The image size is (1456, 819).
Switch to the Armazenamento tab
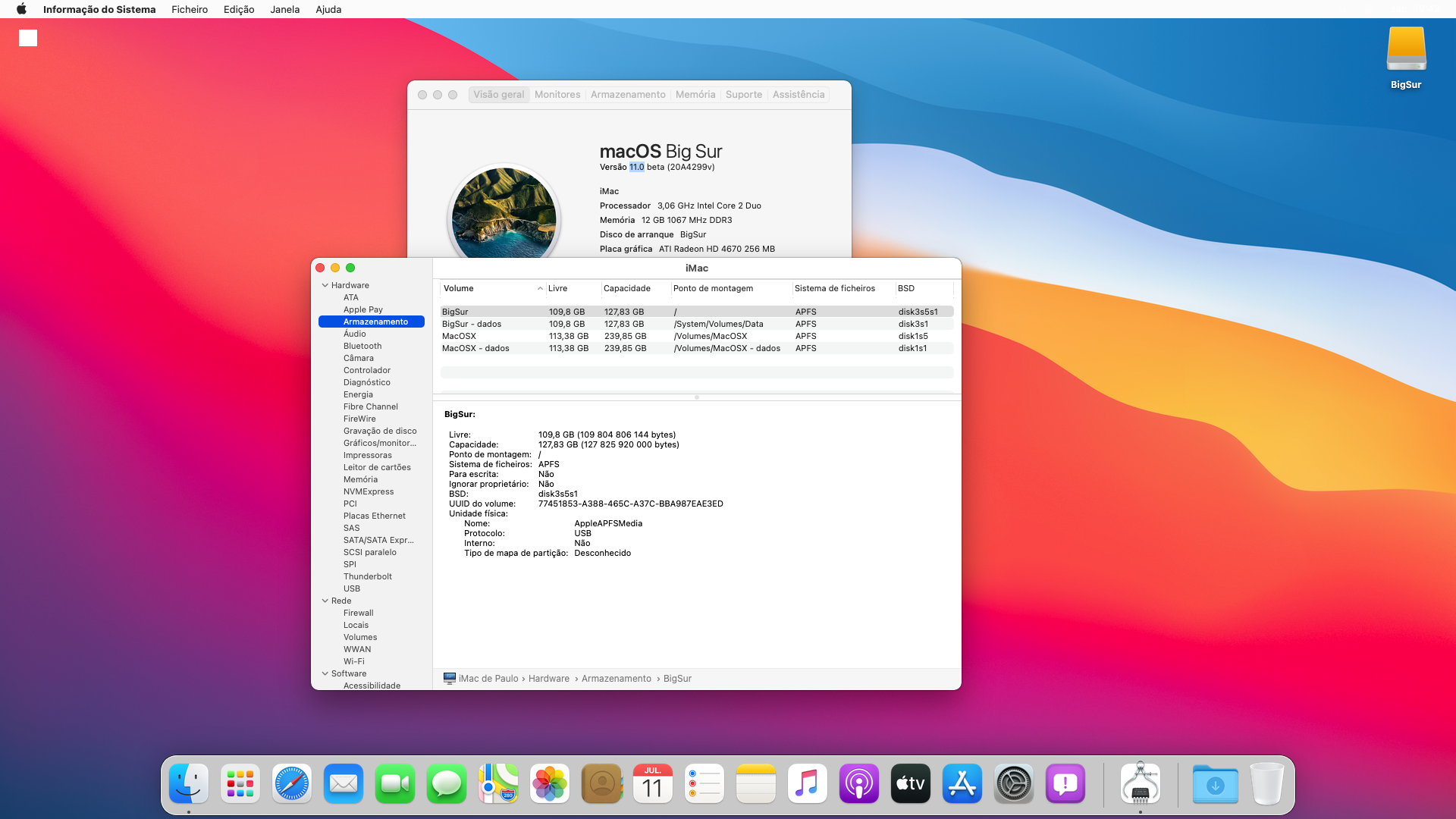click(x=628, y=95)
